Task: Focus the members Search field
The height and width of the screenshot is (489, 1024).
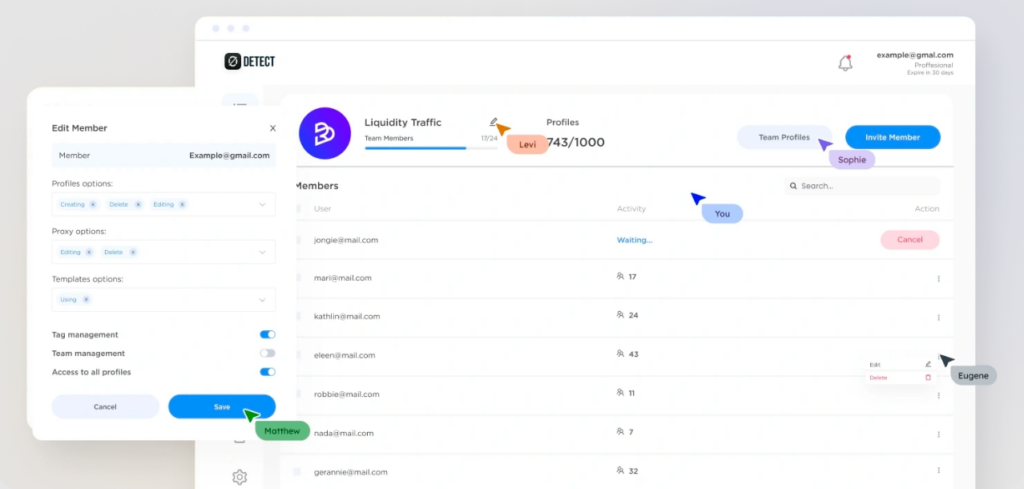Action: tap(862, 186)
